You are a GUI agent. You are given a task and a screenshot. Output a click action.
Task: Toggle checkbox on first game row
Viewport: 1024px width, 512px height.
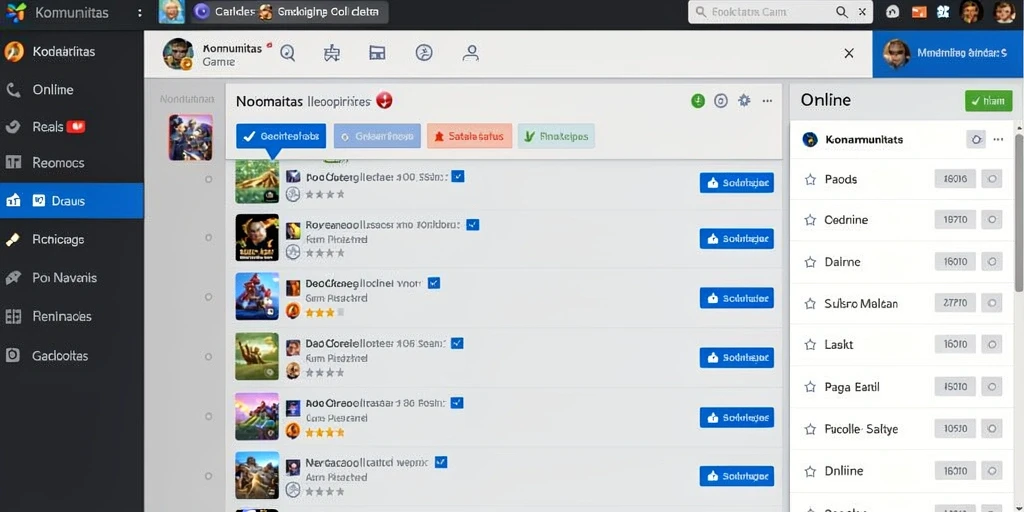pos(458,176)
